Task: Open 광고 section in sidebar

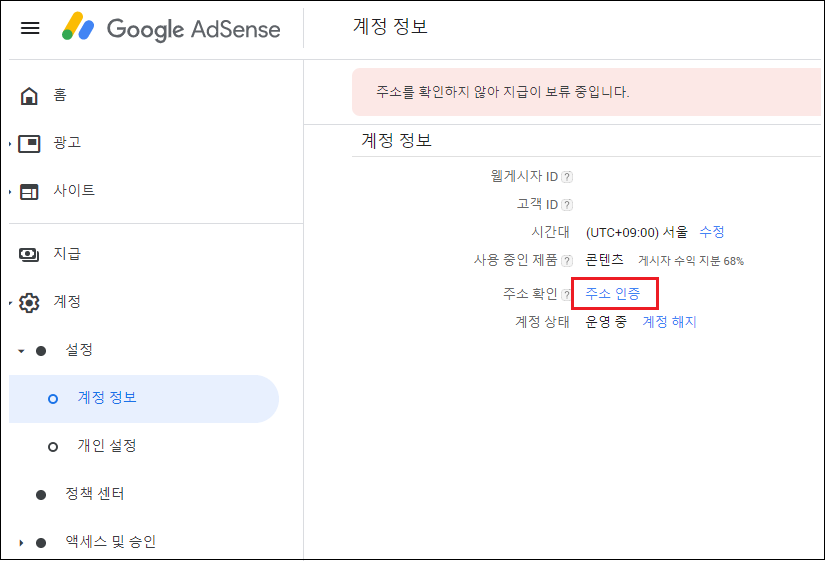Action: pos(67,143)
